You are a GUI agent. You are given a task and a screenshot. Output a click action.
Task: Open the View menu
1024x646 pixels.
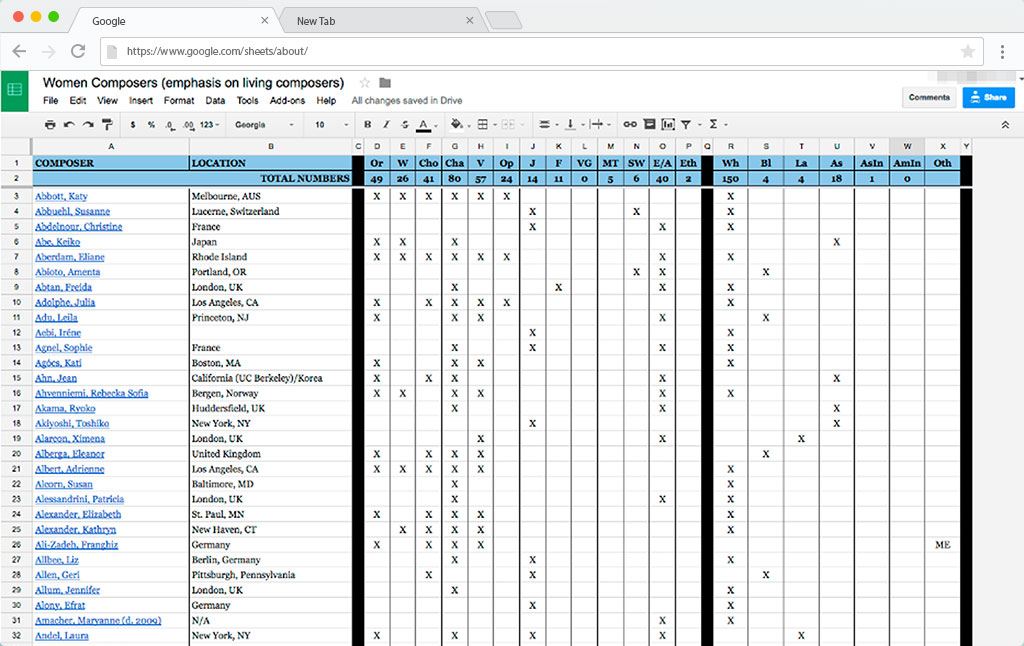click(108, 101)
